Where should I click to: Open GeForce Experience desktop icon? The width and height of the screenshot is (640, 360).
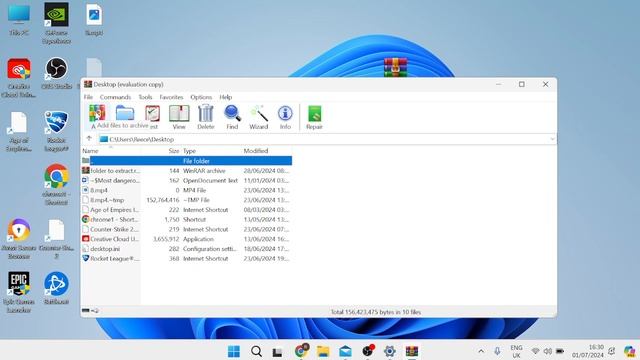[x=56, y=23]
